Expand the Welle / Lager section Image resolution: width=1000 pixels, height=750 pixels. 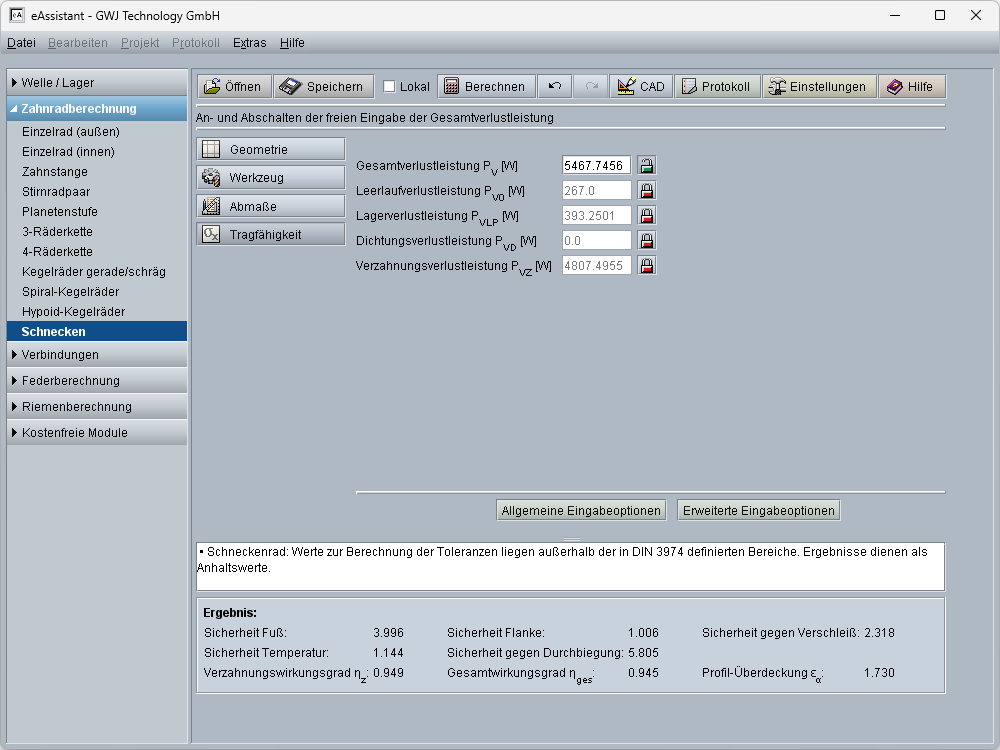tap(97, 82)
